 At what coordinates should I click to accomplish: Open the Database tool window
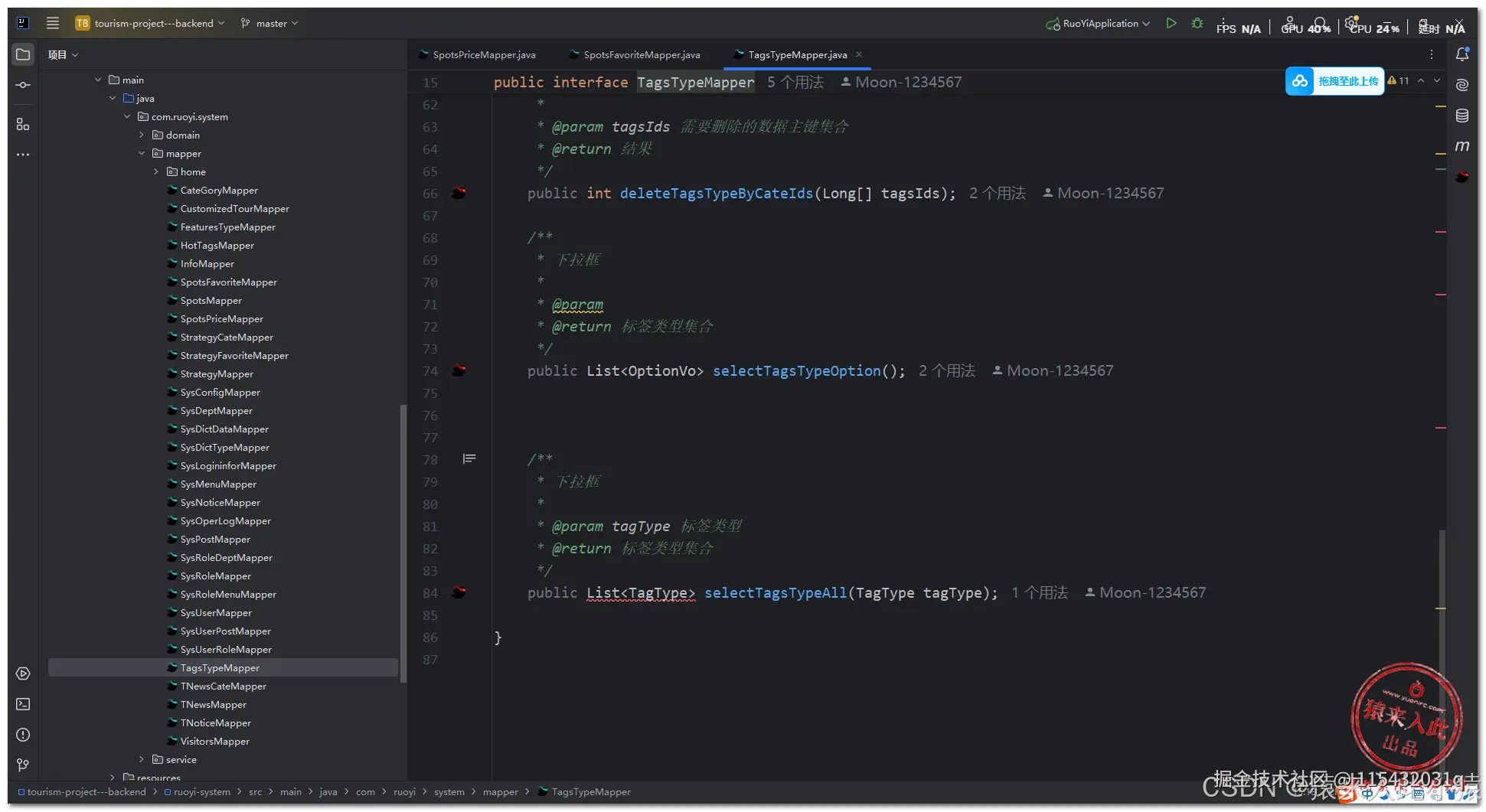click(1462, 116)
